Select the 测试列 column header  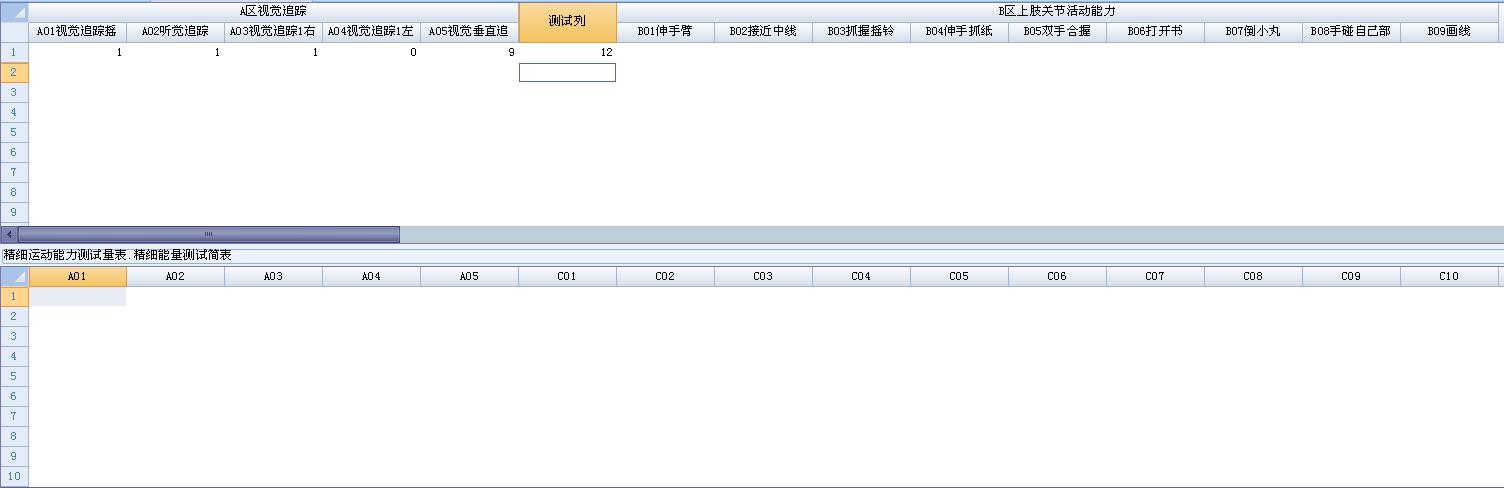pyautogui.click(x=567, y=22)
